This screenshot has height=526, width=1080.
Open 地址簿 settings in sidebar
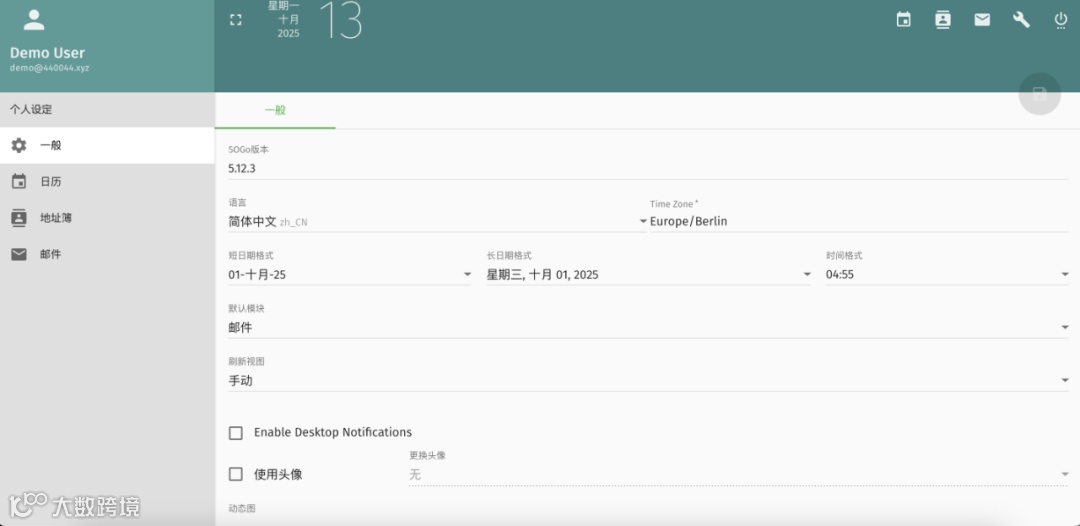(107, 218)
